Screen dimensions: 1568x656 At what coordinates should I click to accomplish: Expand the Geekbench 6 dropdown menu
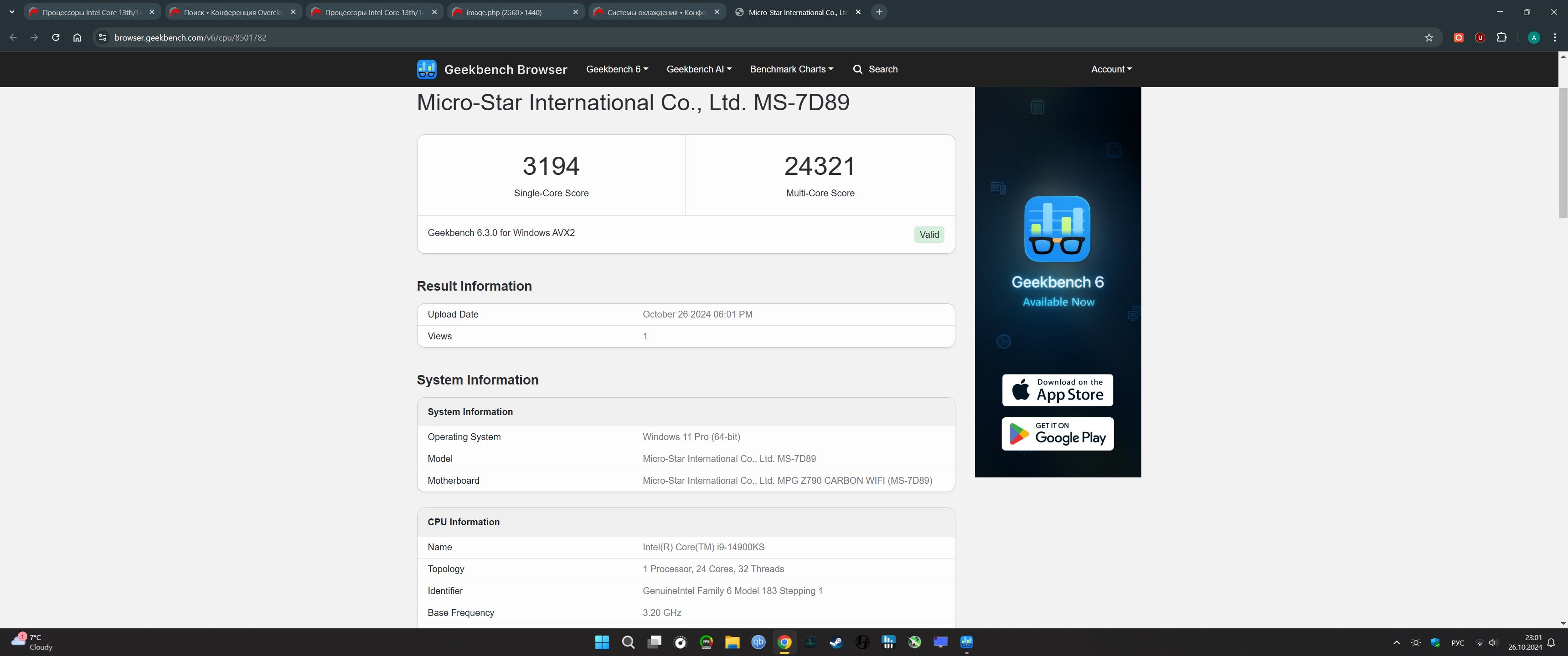point(616,69)
